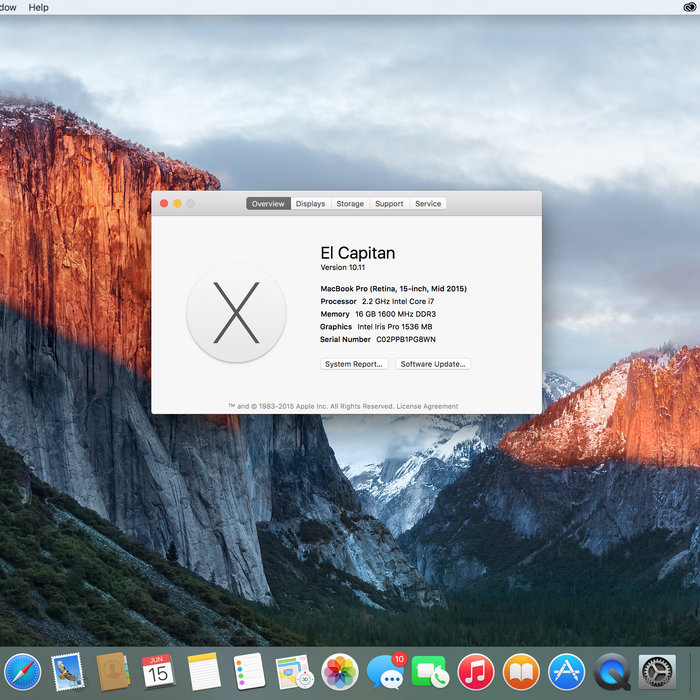The width and height of the screenshot is (700, 700).
Task: Switch to the Storage tab
Action: coord(350,204)
